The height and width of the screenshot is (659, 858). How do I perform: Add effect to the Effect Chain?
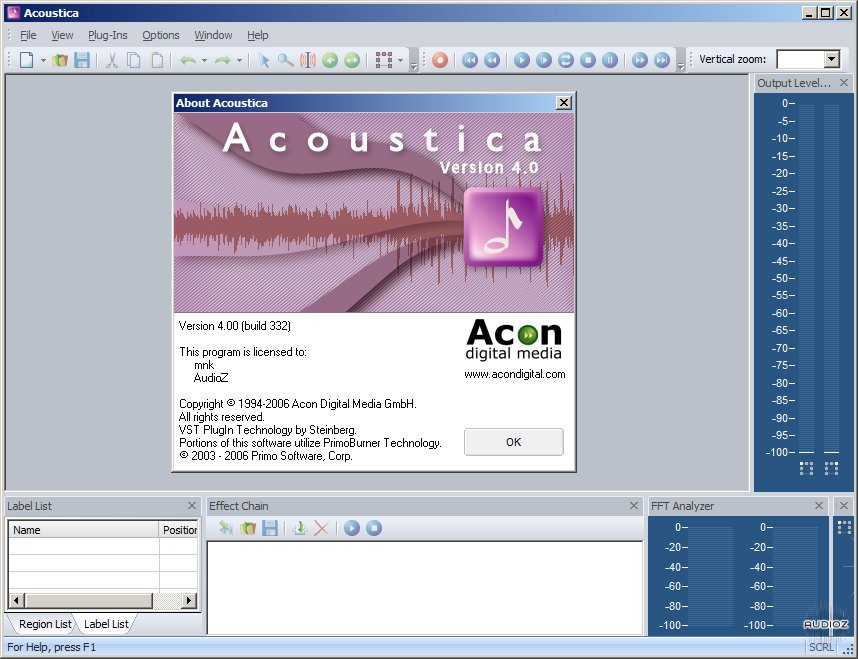225,528
